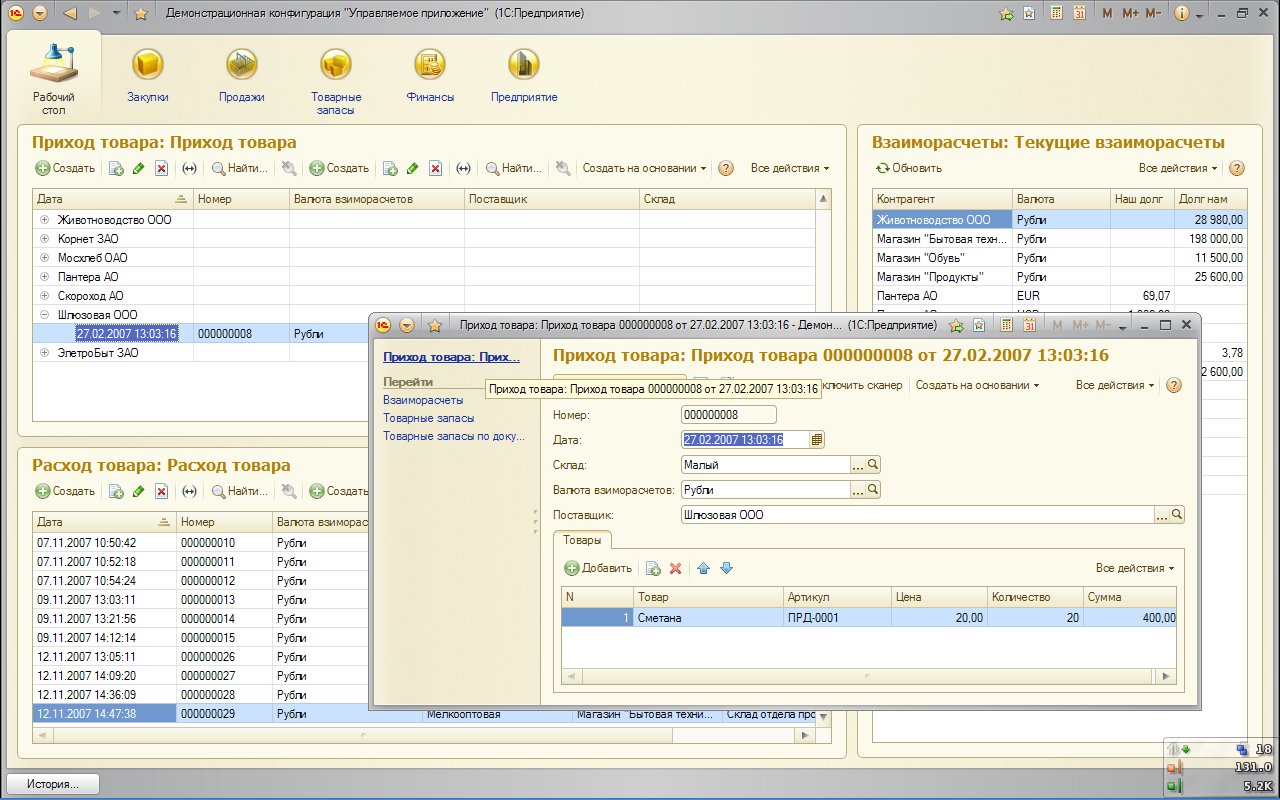Screen dimensions: 1280x800
Task: Expand the Корнет ЗАО group
Action: pos(44,238)
